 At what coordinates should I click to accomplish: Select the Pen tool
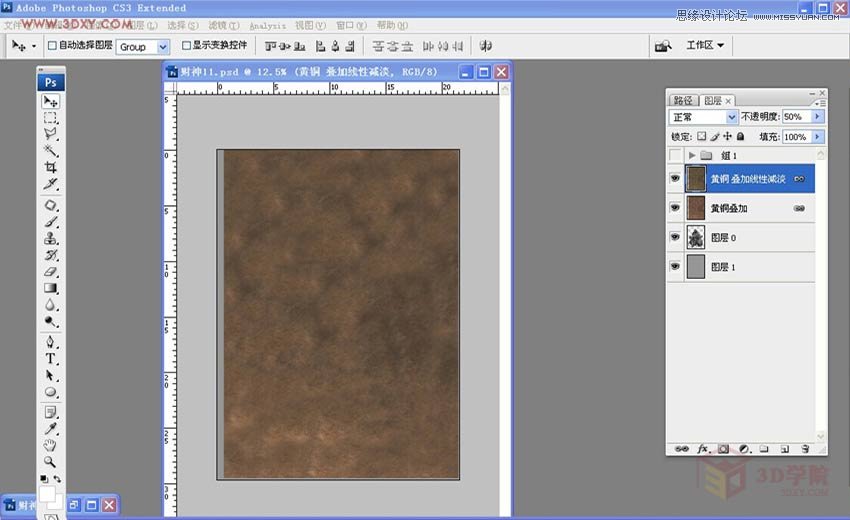coord(50,342)
